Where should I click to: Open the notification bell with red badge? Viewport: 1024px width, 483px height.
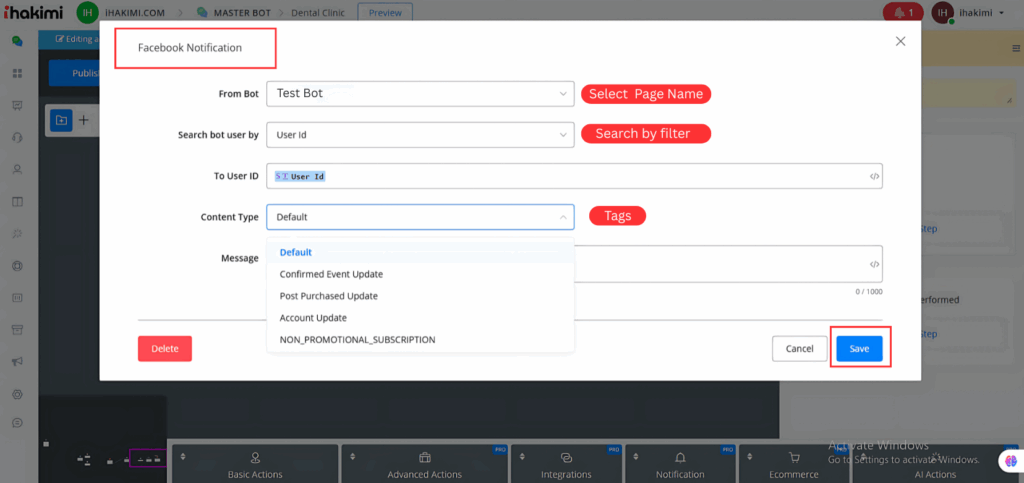click(x=903, y=13)
